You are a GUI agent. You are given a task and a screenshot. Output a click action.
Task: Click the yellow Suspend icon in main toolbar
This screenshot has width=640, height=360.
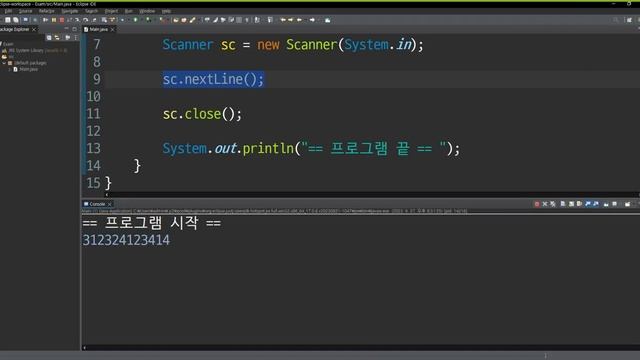(53, 20)
